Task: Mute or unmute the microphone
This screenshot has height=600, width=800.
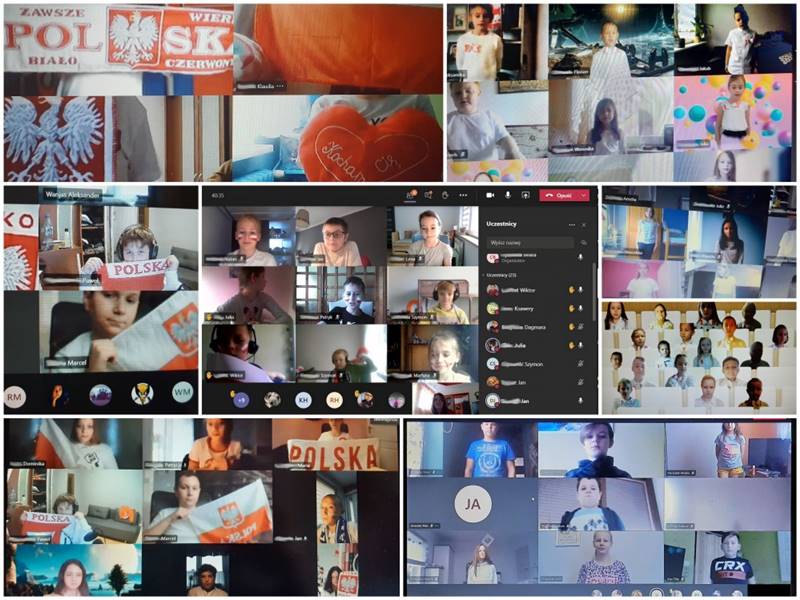Action: point(508,195)
